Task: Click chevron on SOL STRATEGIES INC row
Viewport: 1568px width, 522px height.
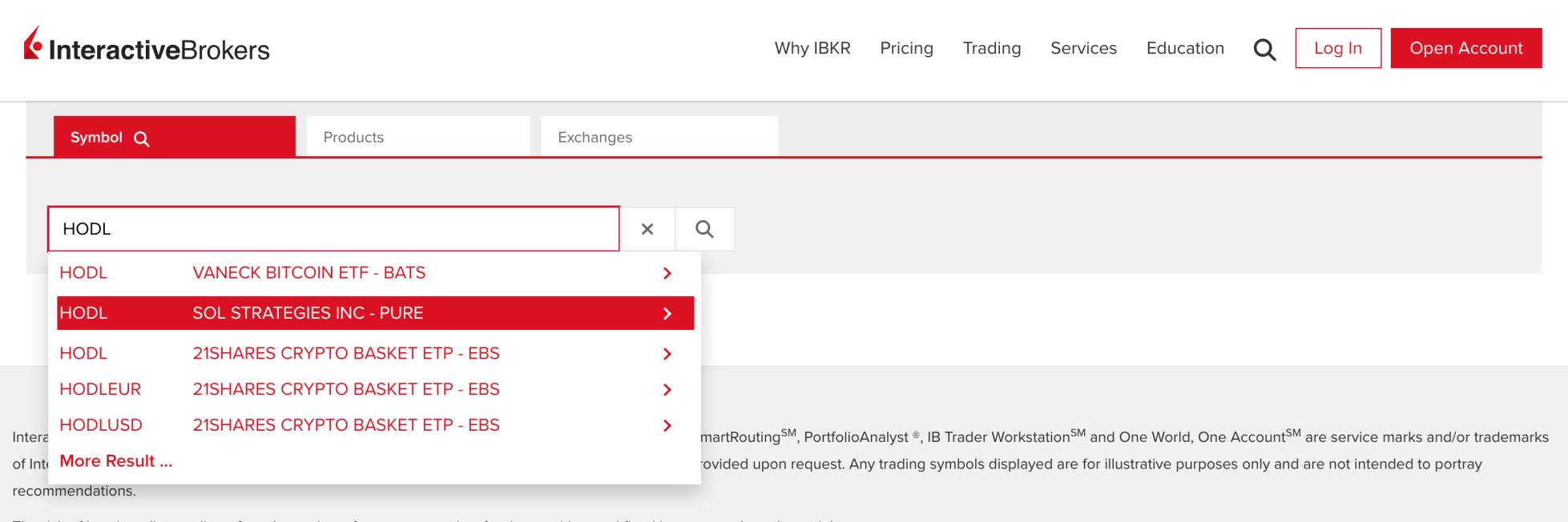Action: 667,313
